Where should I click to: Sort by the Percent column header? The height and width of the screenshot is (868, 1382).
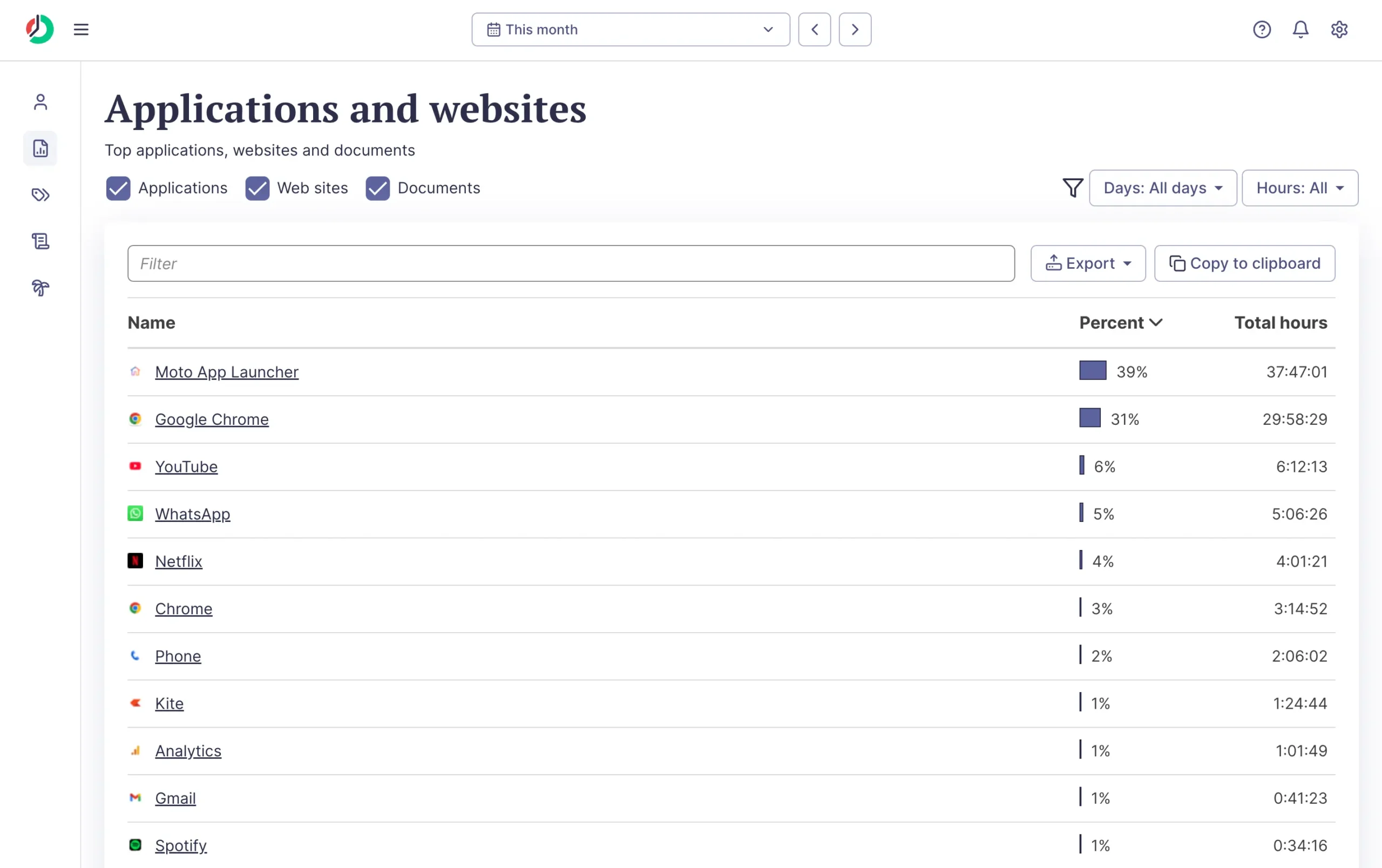pos(1120,322)
